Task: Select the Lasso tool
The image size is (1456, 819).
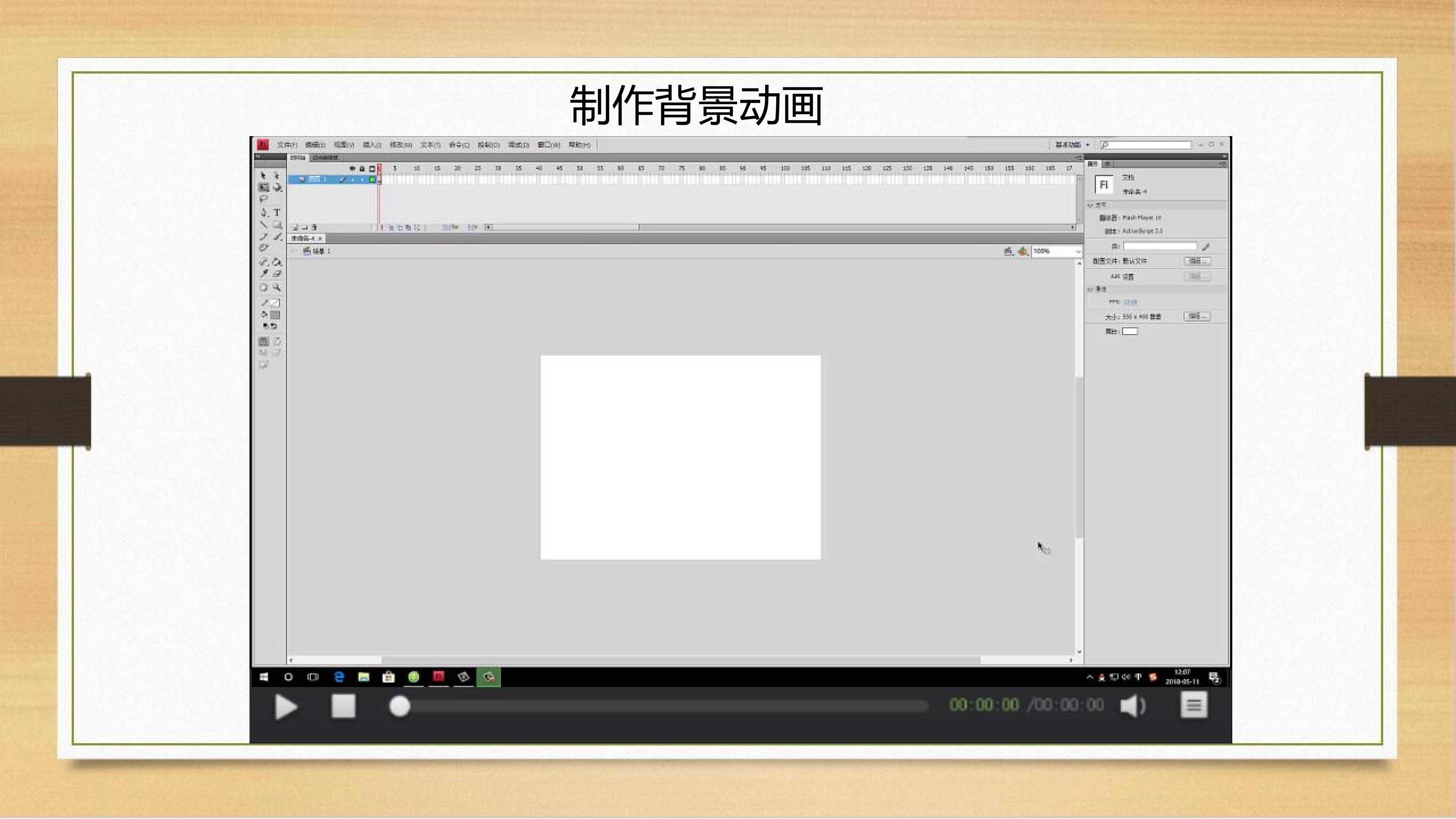Action: 264,199
